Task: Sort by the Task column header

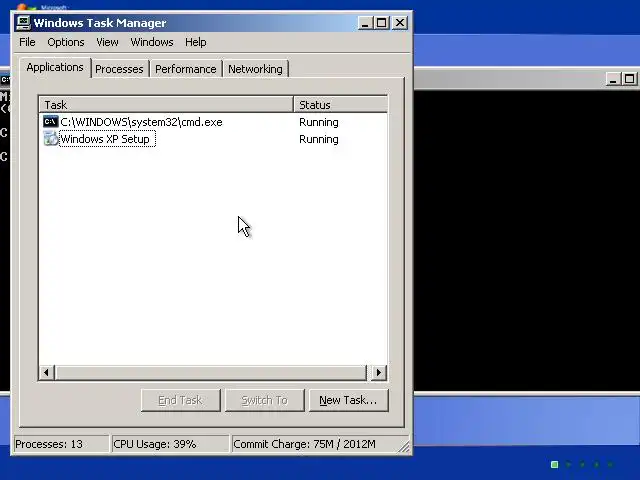Action: pos(166,104)
